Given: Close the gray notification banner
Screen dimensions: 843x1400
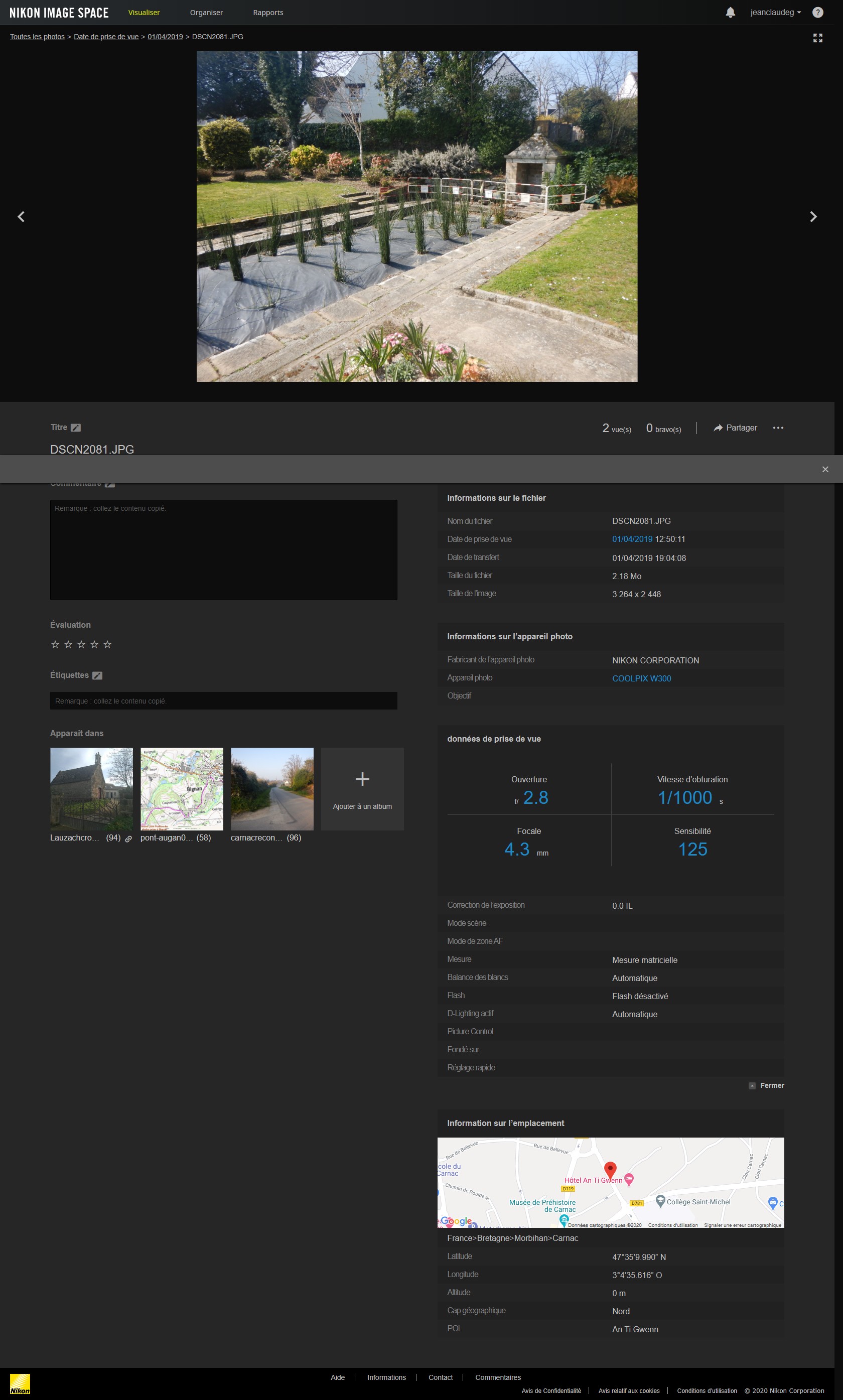Looking at the screenshot, I should click(825, 469).
